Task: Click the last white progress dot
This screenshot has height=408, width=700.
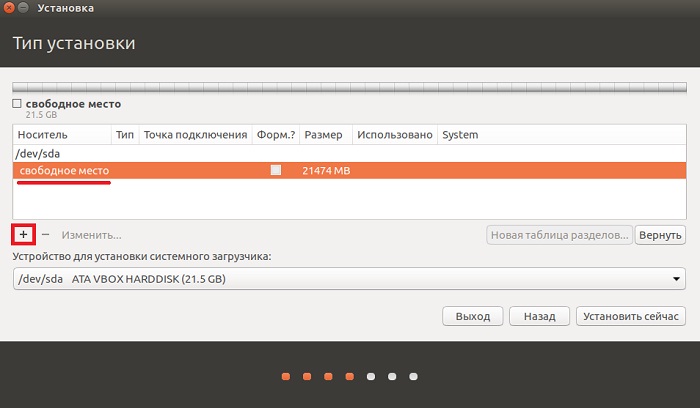Action: (413, 377)
